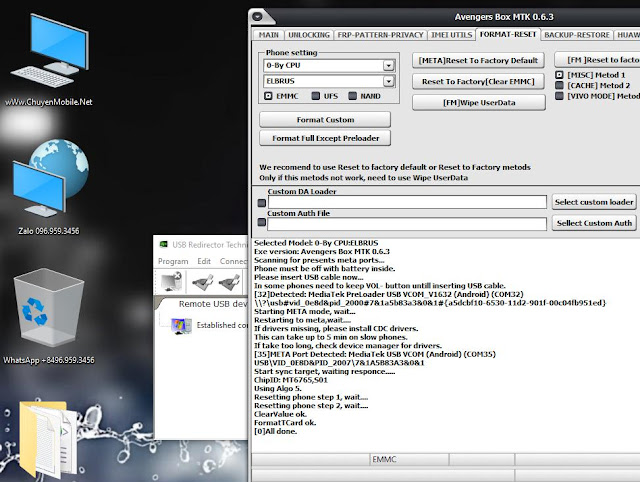Click the Format Custom button
This screenshot has height=482, width=640.
click(325, 120)
